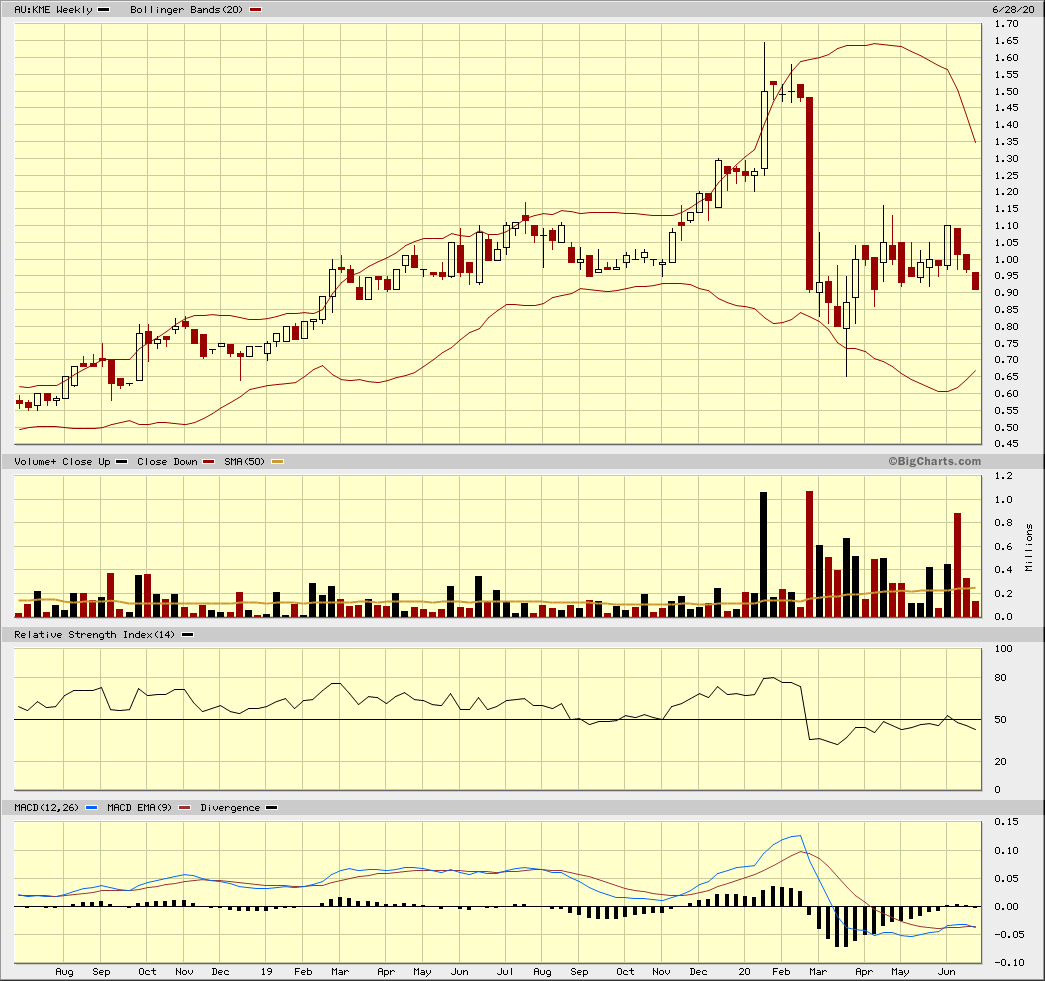Click the black Divergence legend swatch
Viewport: 1045px width, 981px height.
(x=272, y=807)
